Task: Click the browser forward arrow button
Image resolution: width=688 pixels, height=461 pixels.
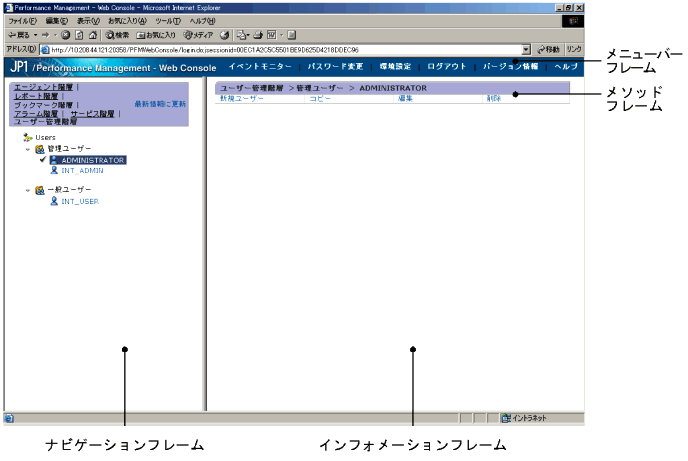Action: click(46, 35)
